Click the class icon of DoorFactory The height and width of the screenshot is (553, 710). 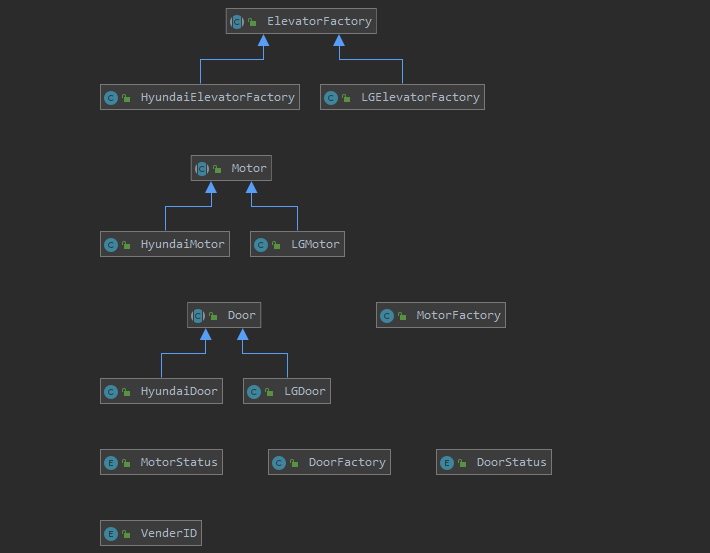point(279,463)
